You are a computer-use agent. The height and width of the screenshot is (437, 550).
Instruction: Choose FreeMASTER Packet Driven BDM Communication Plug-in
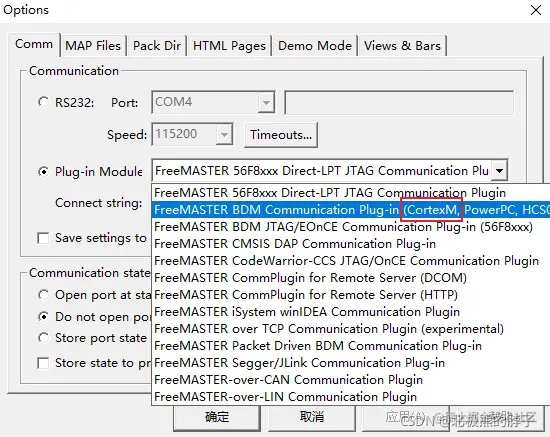pyautogui.click(x=351, y=346)
